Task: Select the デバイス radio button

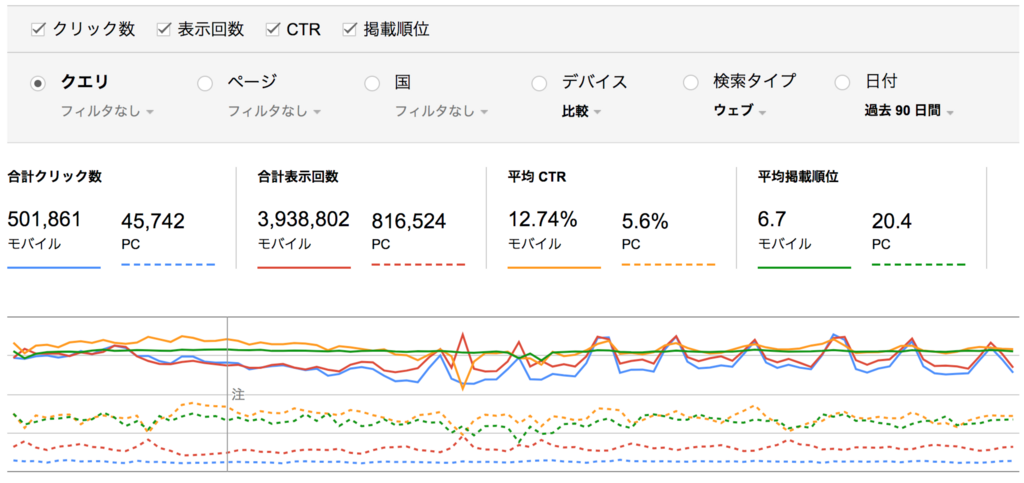Action: (x=539, y=83)
